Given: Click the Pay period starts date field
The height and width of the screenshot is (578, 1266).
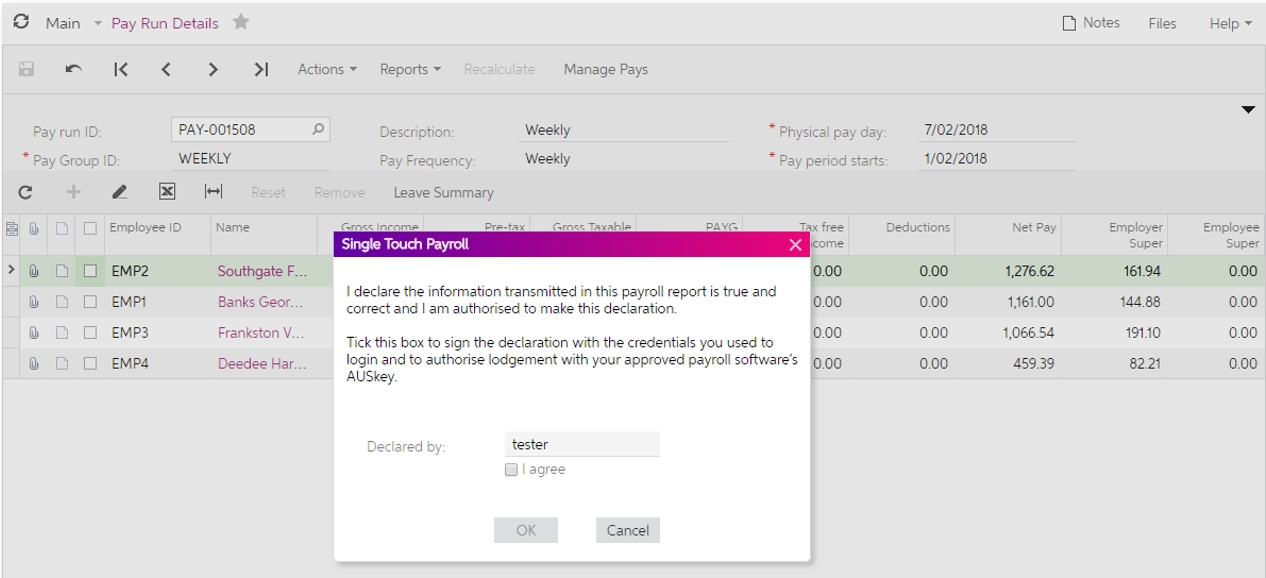Looking at the screenshot, I should [x=996, y=159].
